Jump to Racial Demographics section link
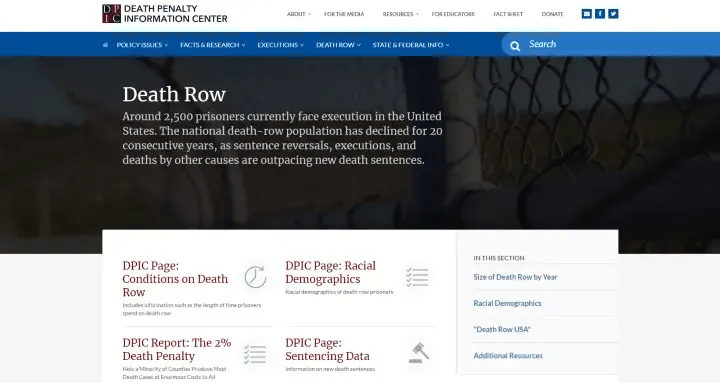 [x=507, y=303]
